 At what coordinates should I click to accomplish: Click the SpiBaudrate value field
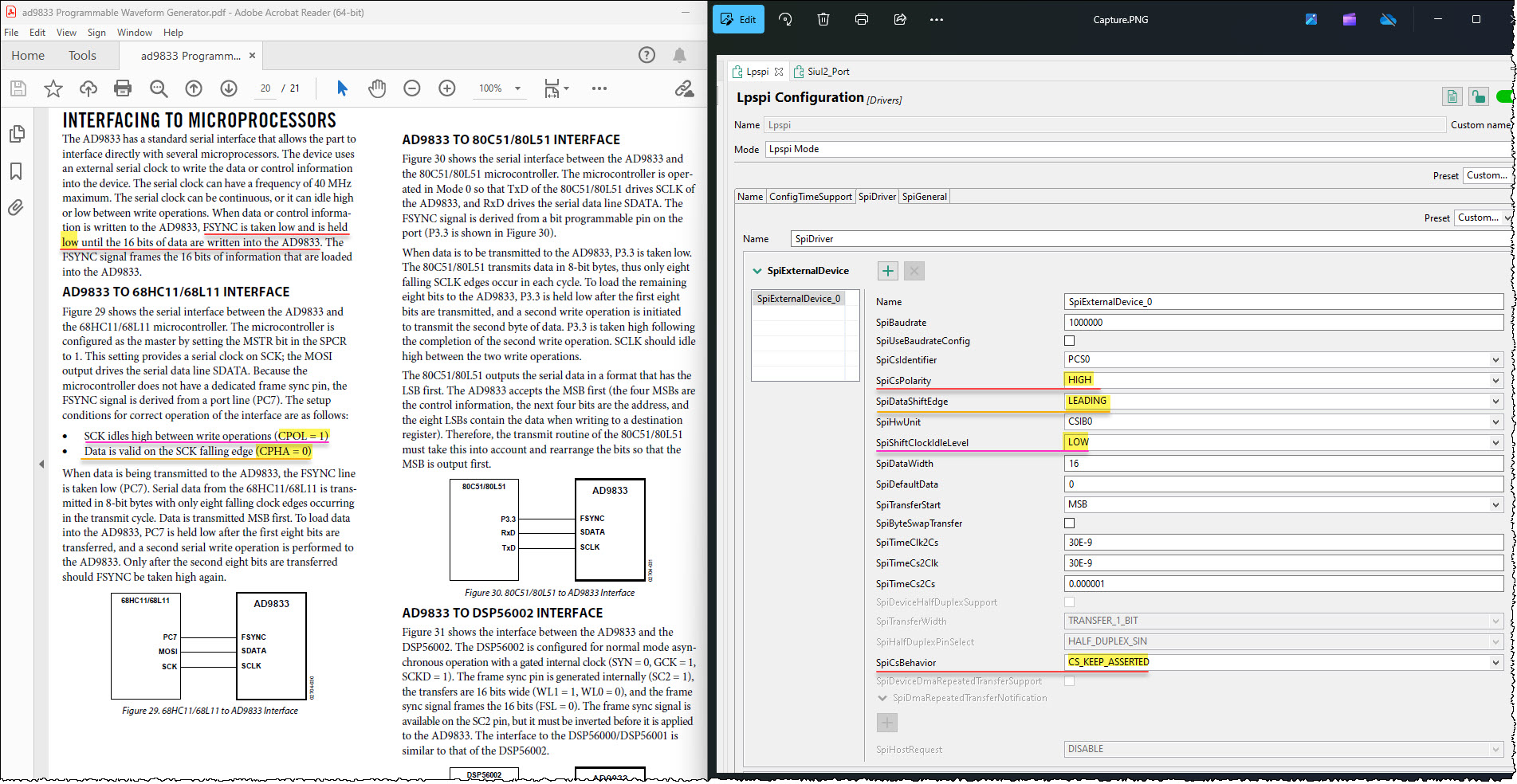coord(1283,323)
